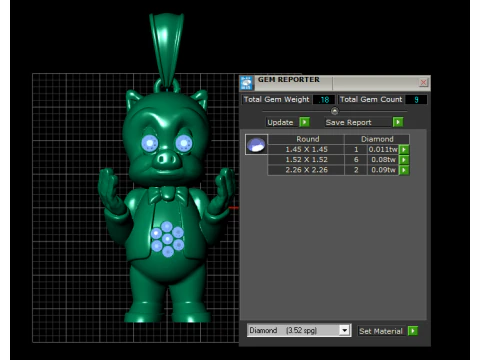Click green arrow next to Update
The image size is (480, 360).
coord(304,122)
